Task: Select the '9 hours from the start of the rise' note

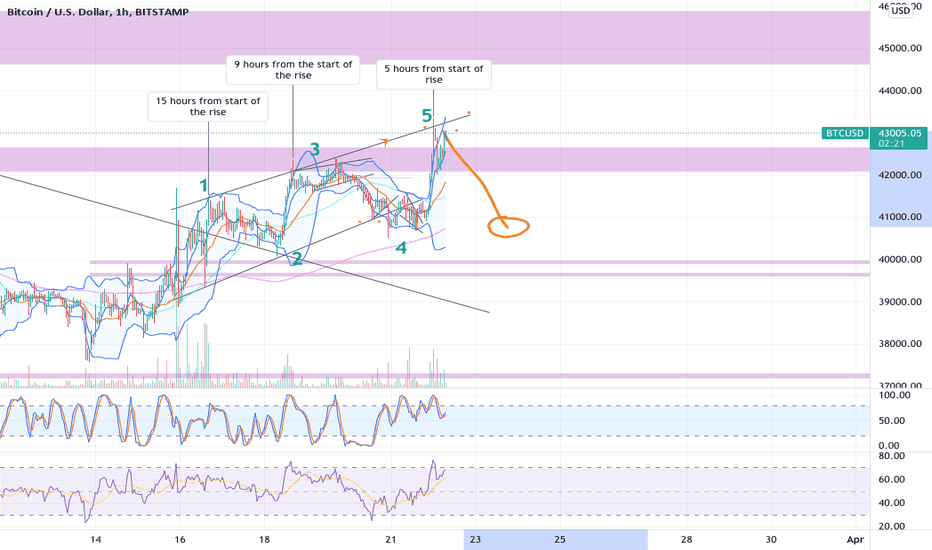Action: click(293, 70)
